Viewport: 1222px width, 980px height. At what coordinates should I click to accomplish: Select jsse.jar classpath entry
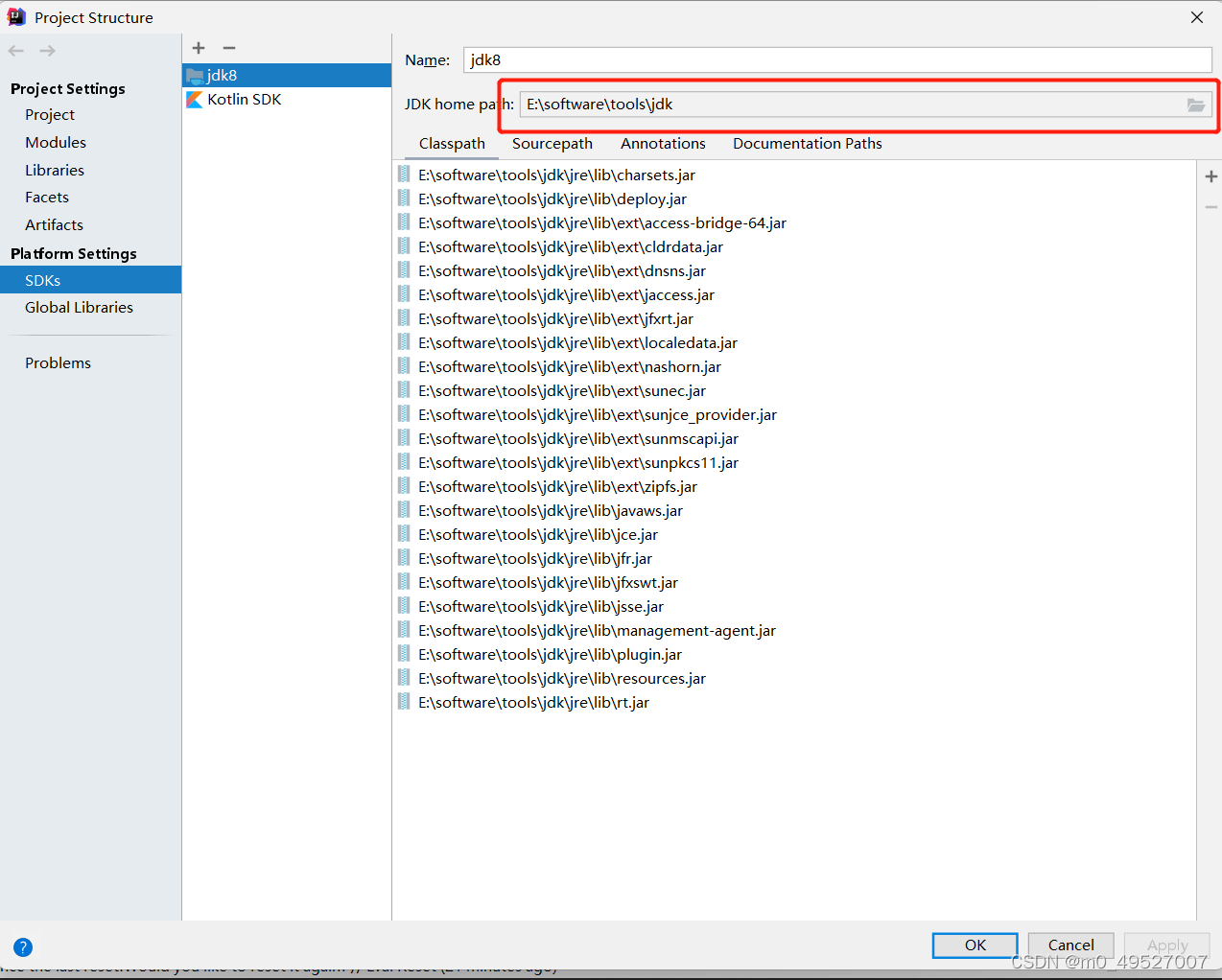point(541,607)
